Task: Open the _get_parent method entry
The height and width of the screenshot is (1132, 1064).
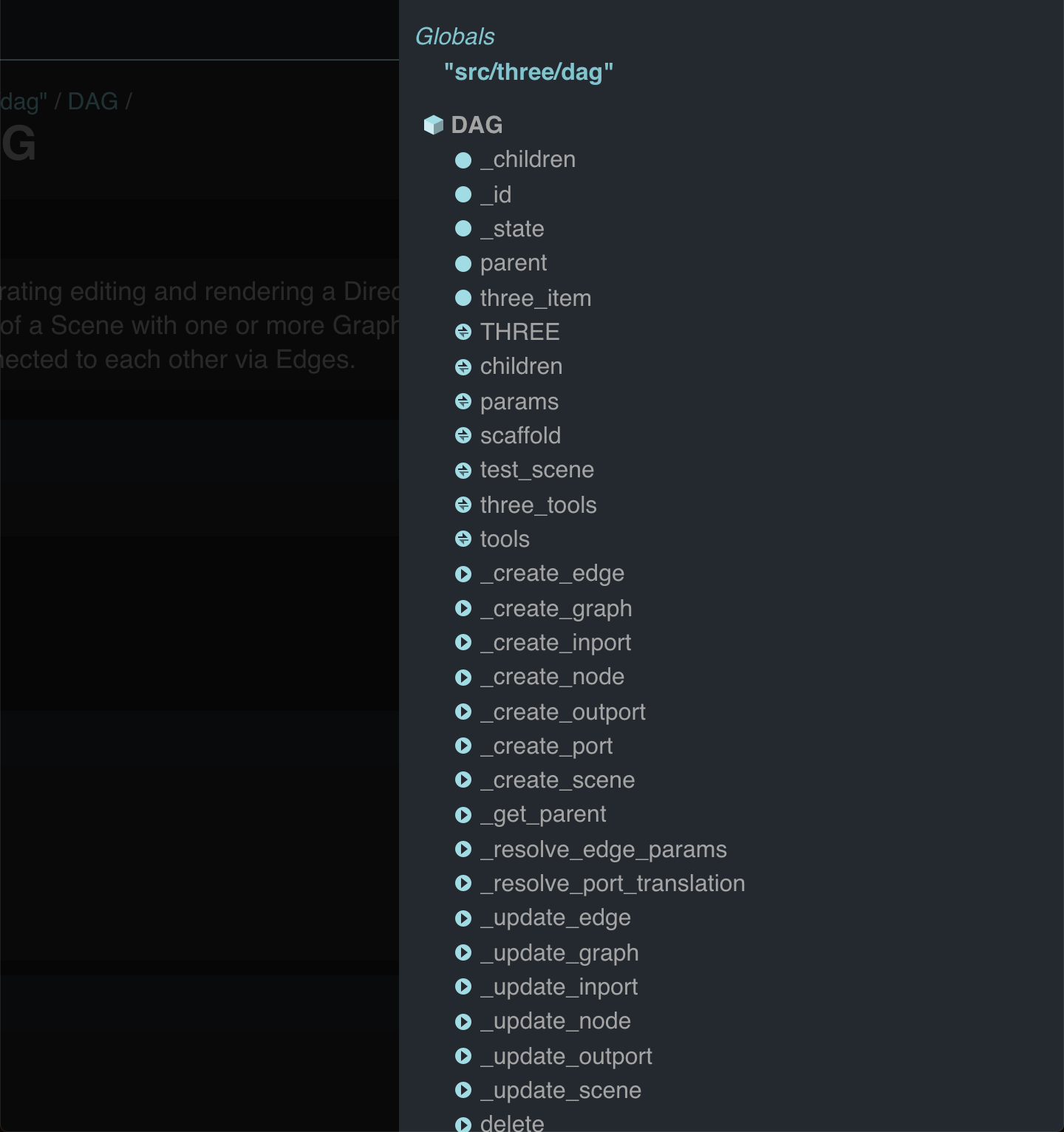Action: pos(544,814)
